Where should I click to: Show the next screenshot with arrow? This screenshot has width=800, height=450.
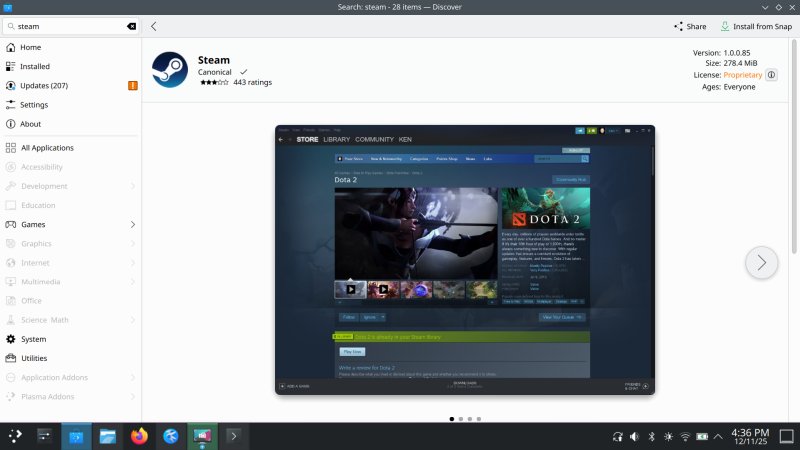click(x=761, y=263)
